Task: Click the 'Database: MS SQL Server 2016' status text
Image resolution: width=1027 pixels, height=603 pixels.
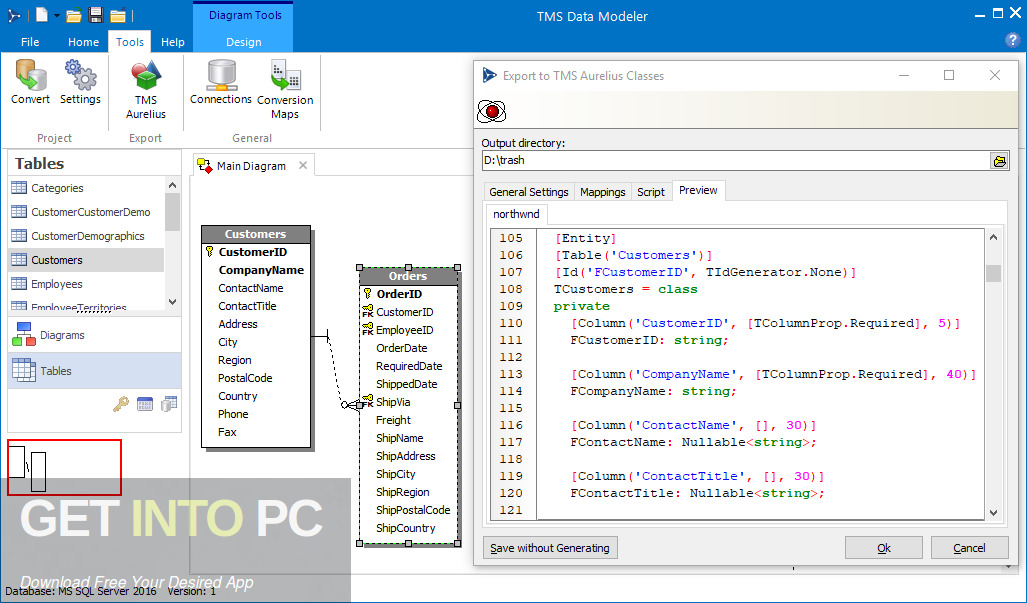Action: point(81,591)
